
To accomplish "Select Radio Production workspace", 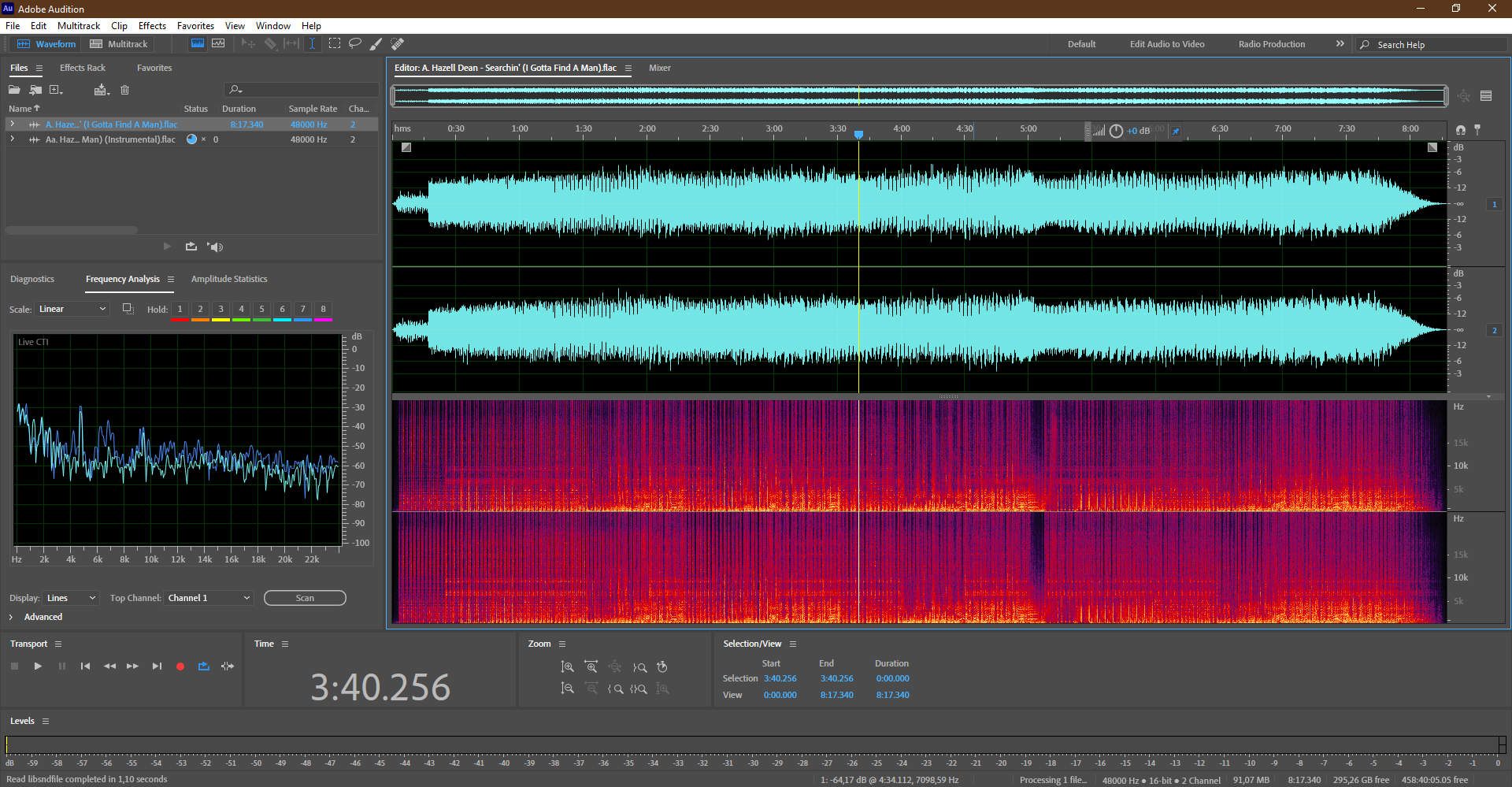I will 1272,44.
